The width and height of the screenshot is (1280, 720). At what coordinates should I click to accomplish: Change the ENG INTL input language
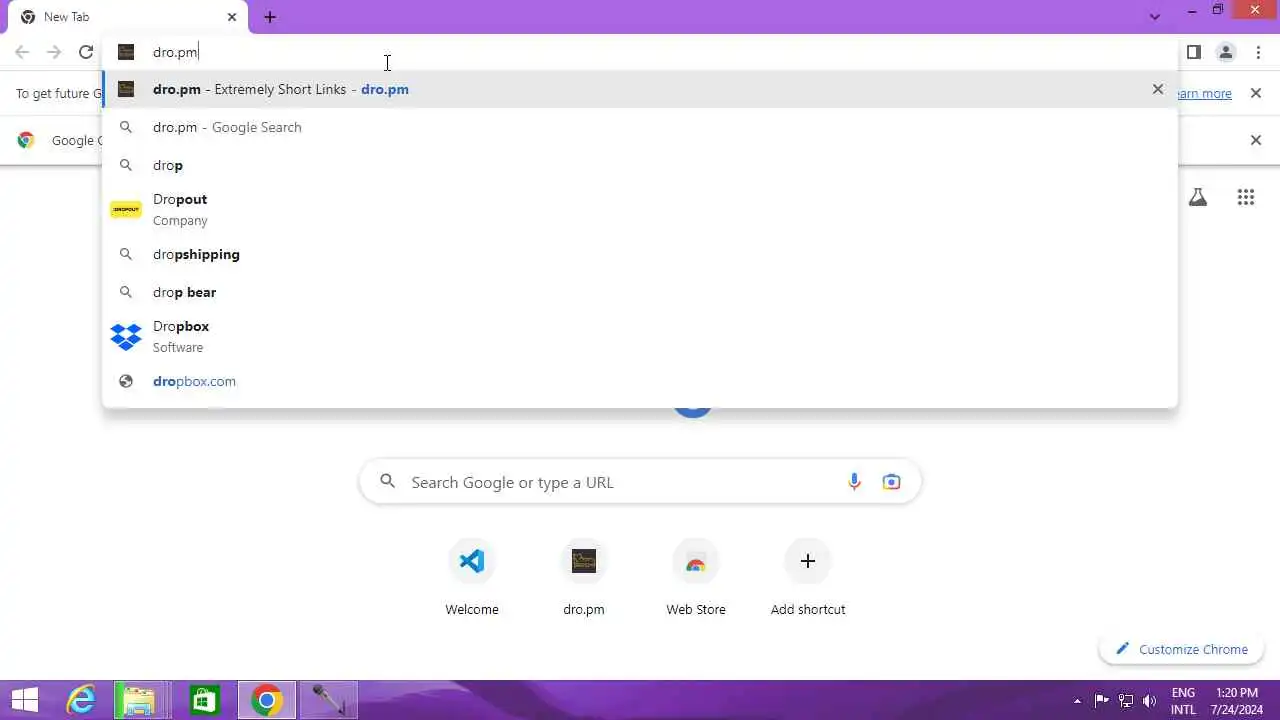pyautogui.click(x=1183, y=701)
